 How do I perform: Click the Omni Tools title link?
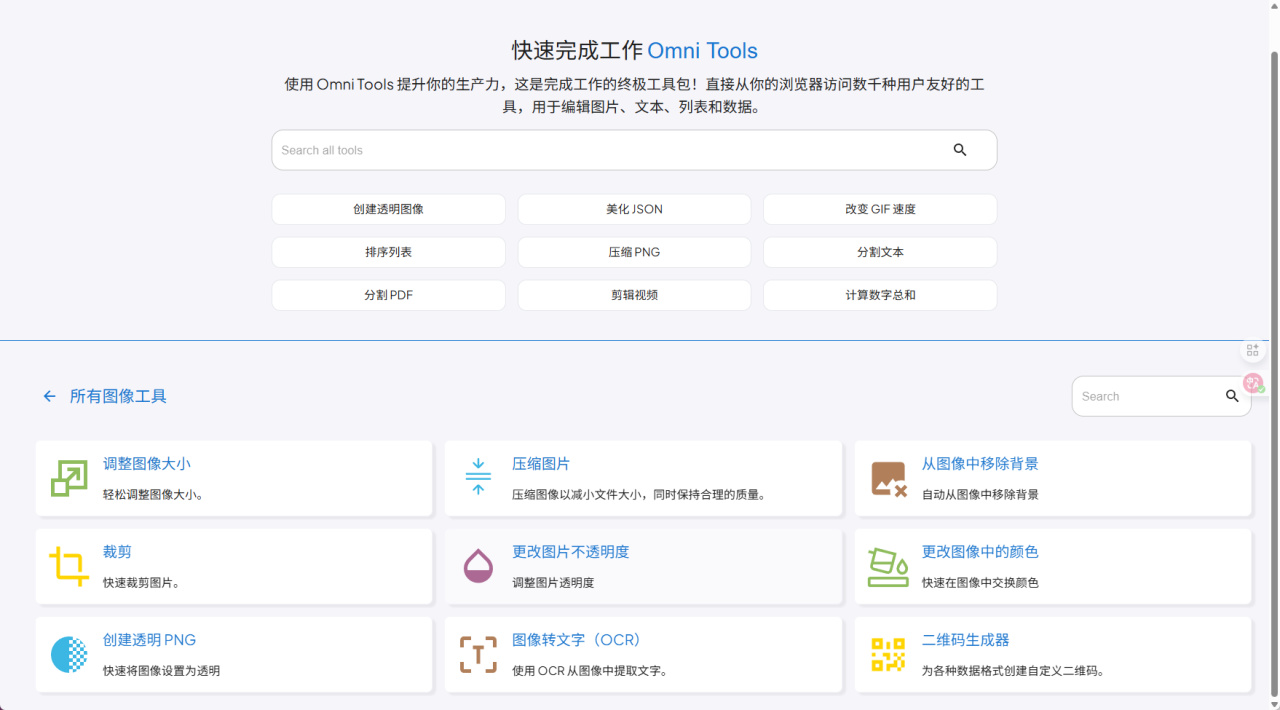click(x=702, y=51)
